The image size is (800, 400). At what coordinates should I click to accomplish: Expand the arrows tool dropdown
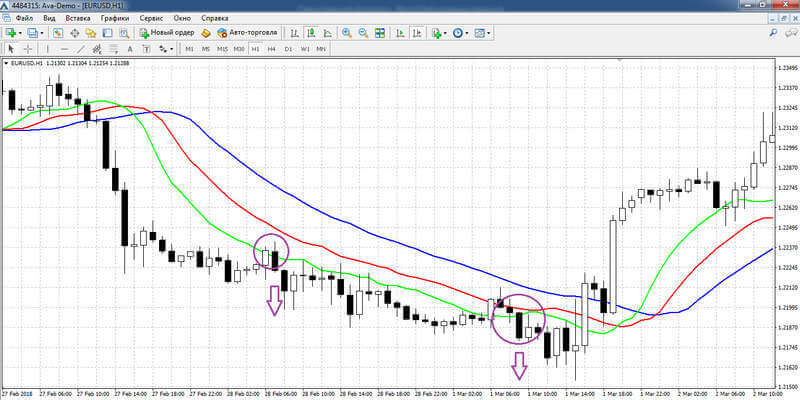(171, 49)
